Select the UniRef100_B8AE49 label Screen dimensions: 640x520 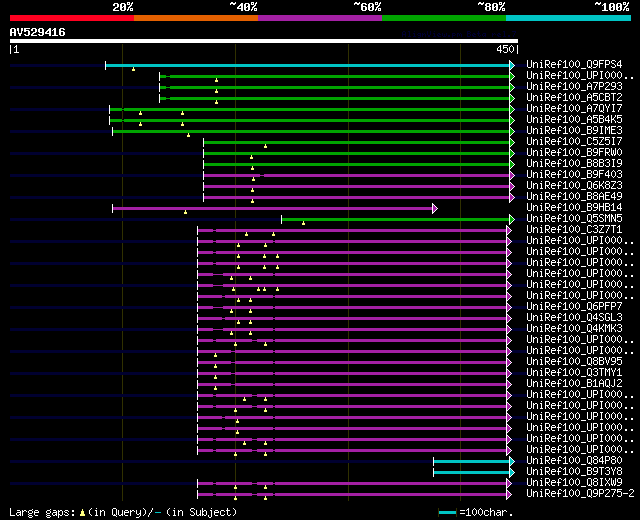(x=574, y=196)
